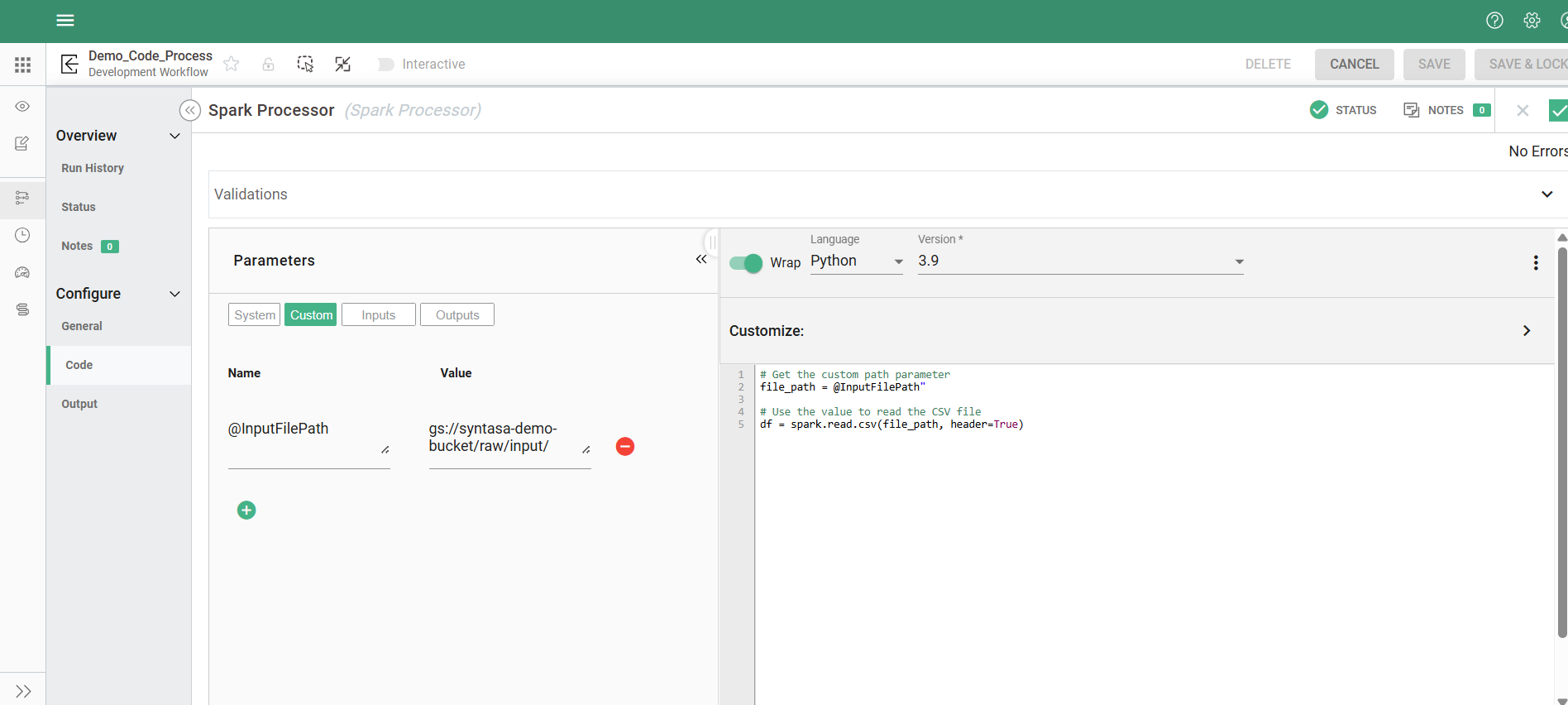Select Run History in the sidebar
The width and height of the screenshot is (1568, 705).
click(x=93, y=168)
